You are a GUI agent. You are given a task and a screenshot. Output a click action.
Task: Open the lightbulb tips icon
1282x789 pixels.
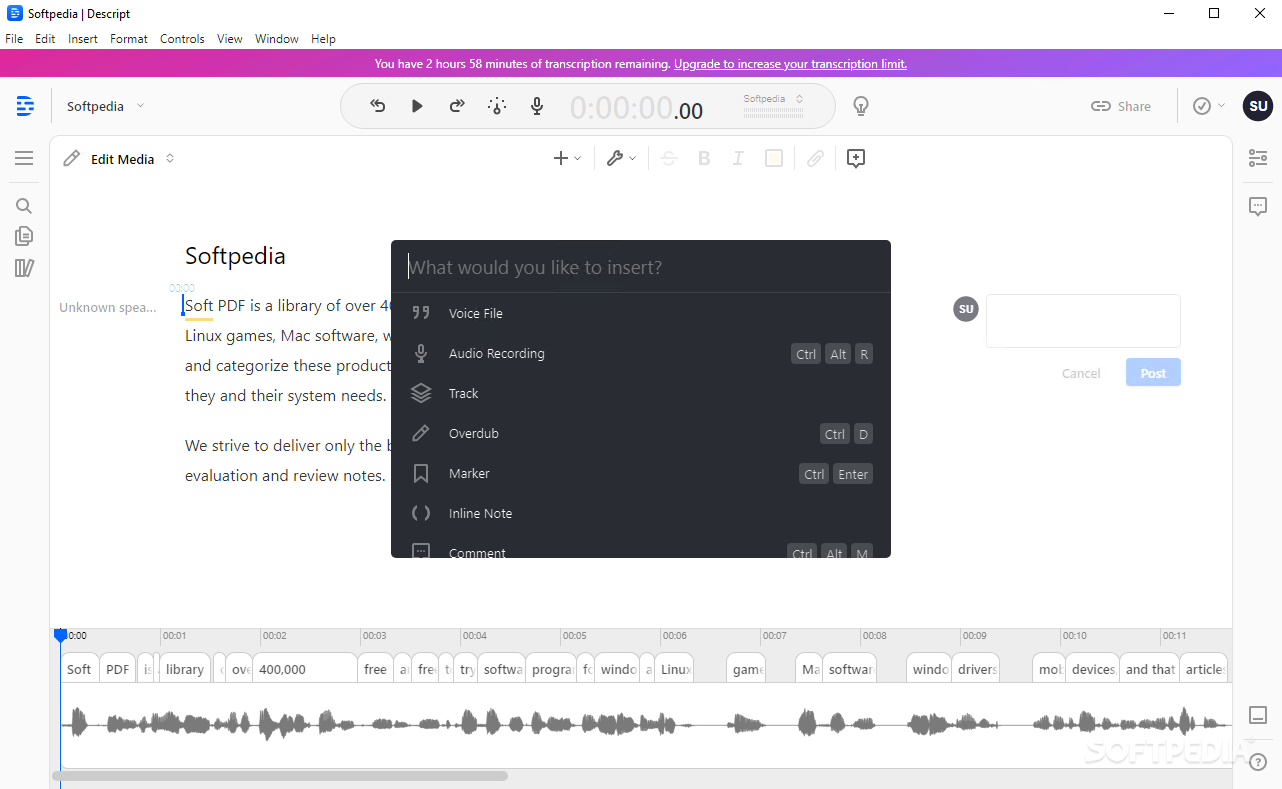pos(860,106)
